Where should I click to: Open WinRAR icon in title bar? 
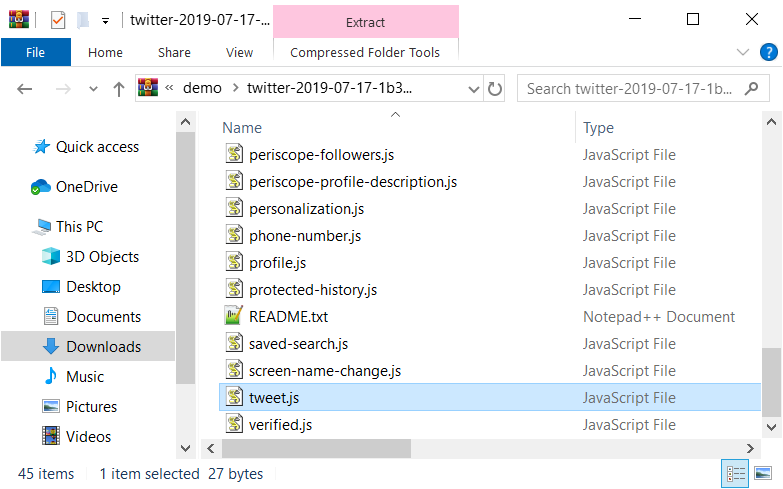tap(18, 19)
